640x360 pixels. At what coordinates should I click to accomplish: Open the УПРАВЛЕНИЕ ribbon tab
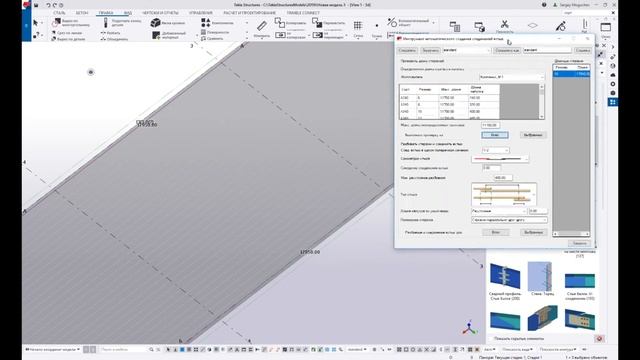point(201,13)
